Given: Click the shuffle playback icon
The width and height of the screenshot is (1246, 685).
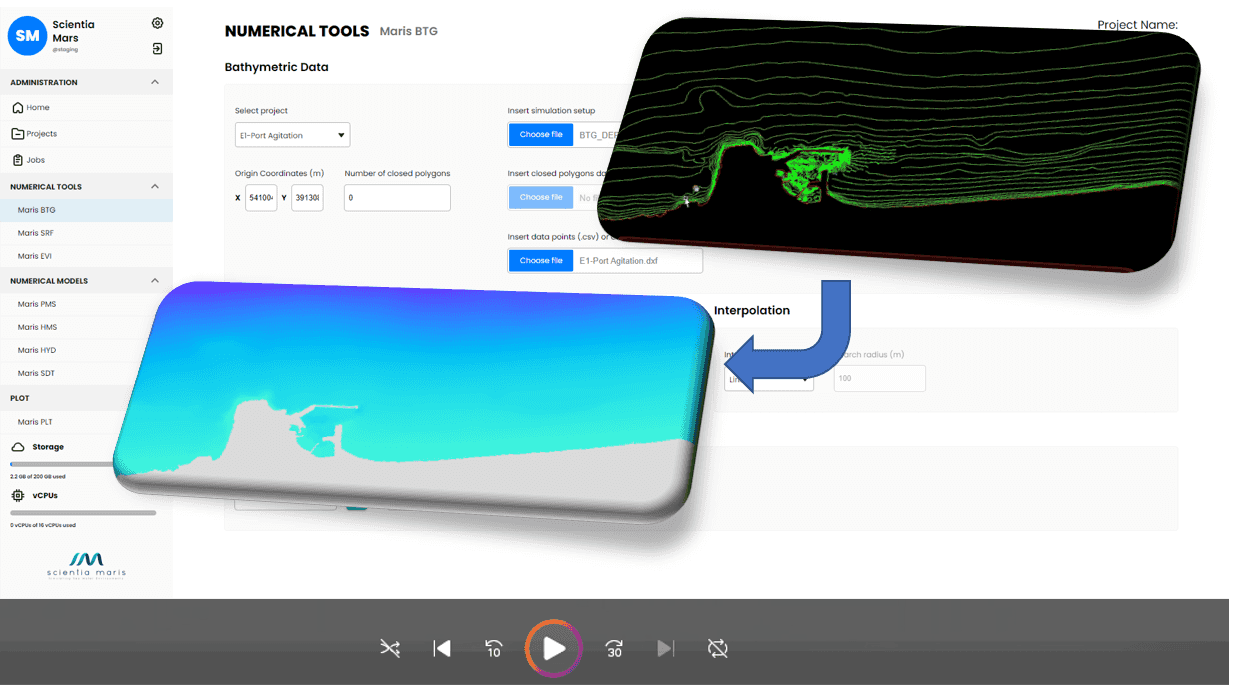Looking at the screenshot, I should click(390, 649).
